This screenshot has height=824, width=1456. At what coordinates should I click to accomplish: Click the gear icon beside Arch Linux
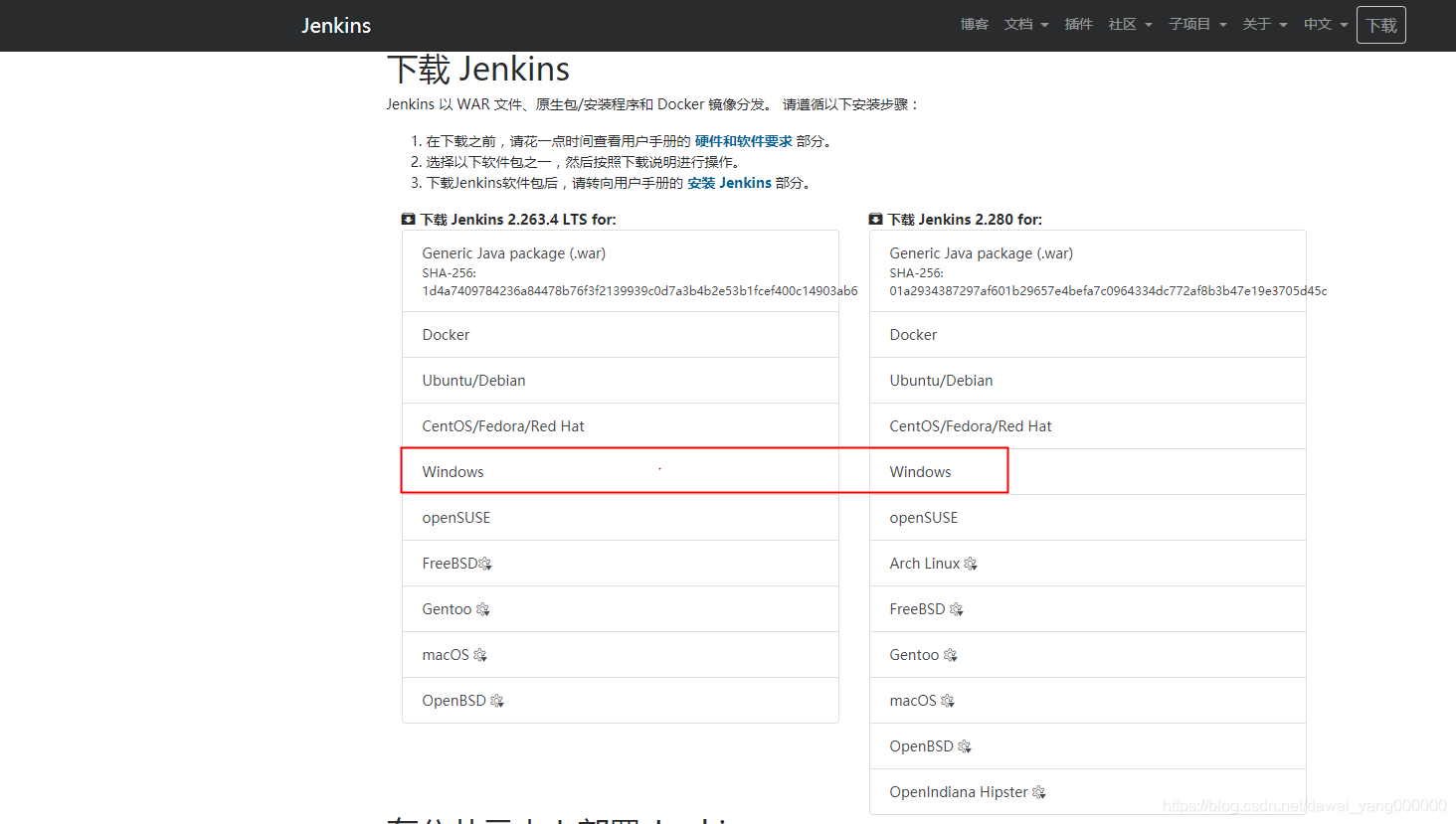click(971, 564)
